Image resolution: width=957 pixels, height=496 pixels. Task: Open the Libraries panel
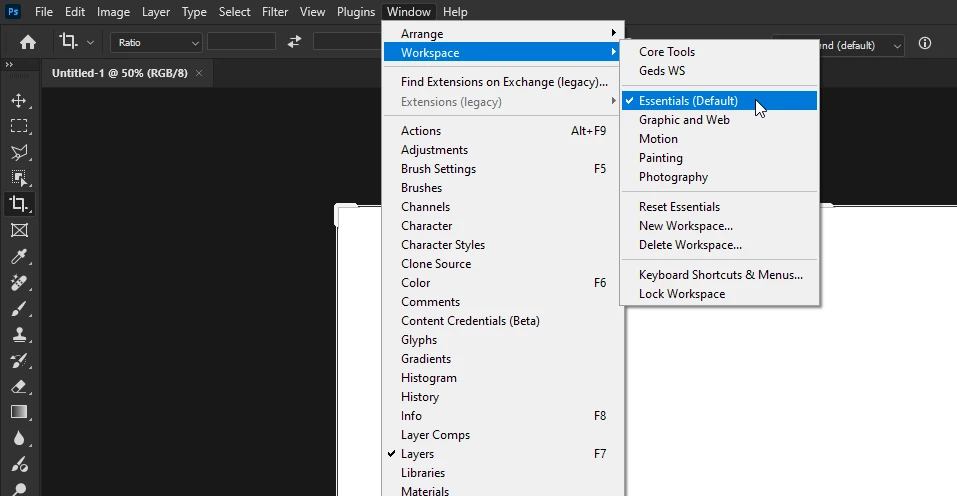tap(504, 473)
